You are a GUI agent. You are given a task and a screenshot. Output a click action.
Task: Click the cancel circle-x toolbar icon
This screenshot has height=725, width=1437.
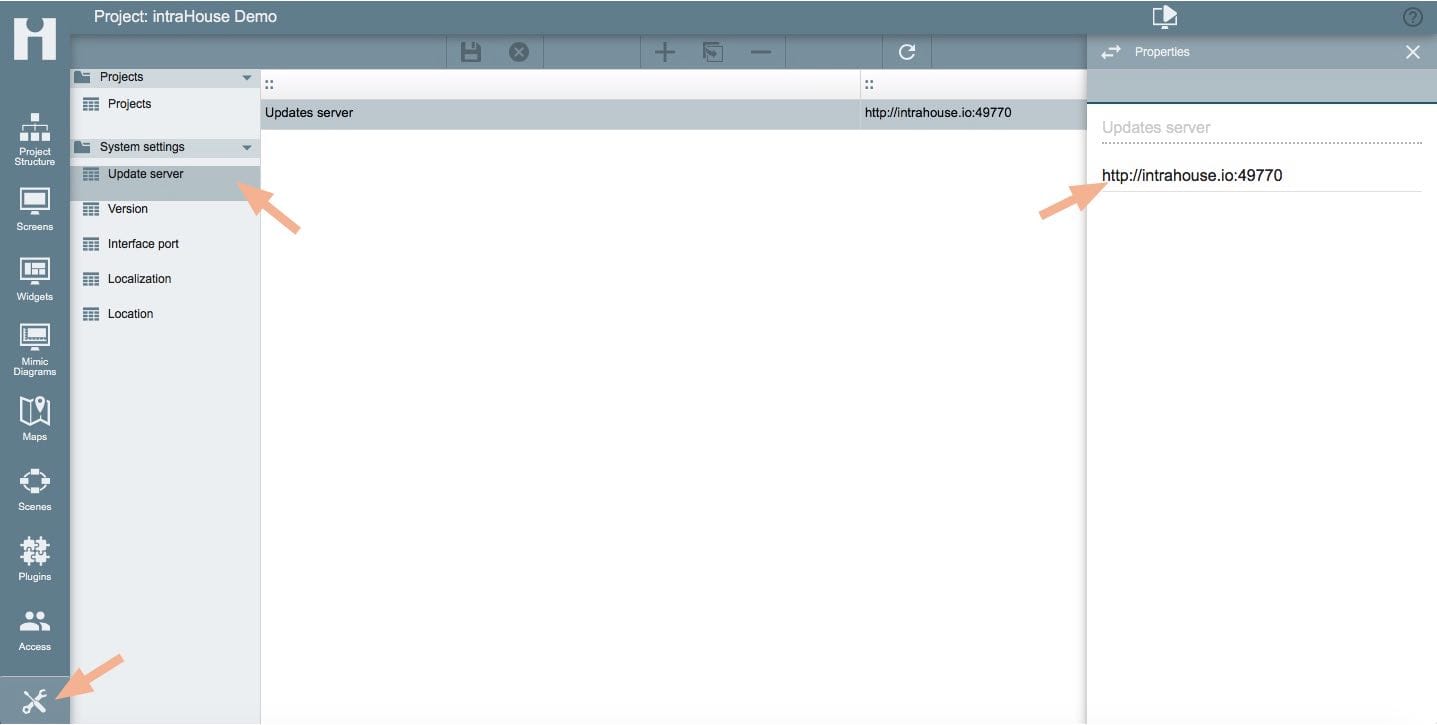pos(519,52)
